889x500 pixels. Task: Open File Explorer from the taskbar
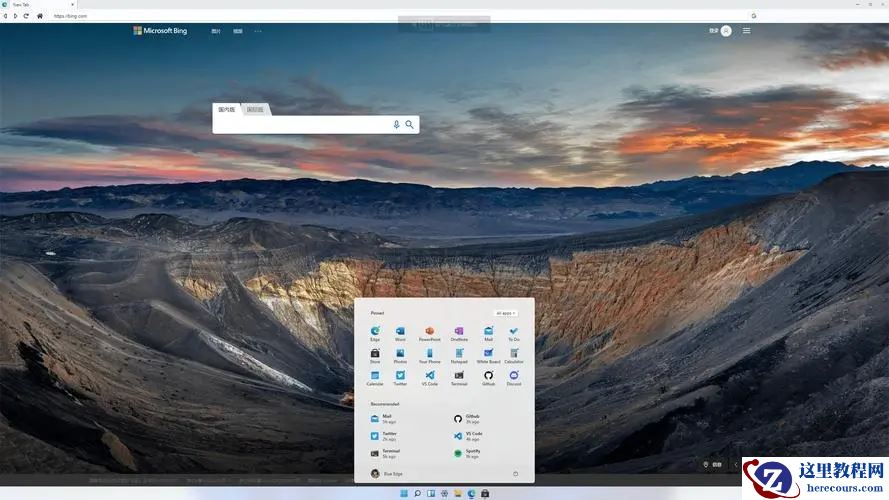pyautogui.click(x=458, y=493)
